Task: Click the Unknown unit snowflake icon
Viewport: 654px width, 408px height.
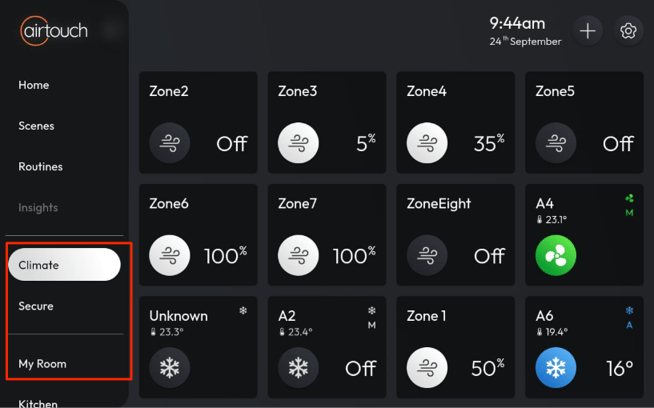Action: pos(170,368)
